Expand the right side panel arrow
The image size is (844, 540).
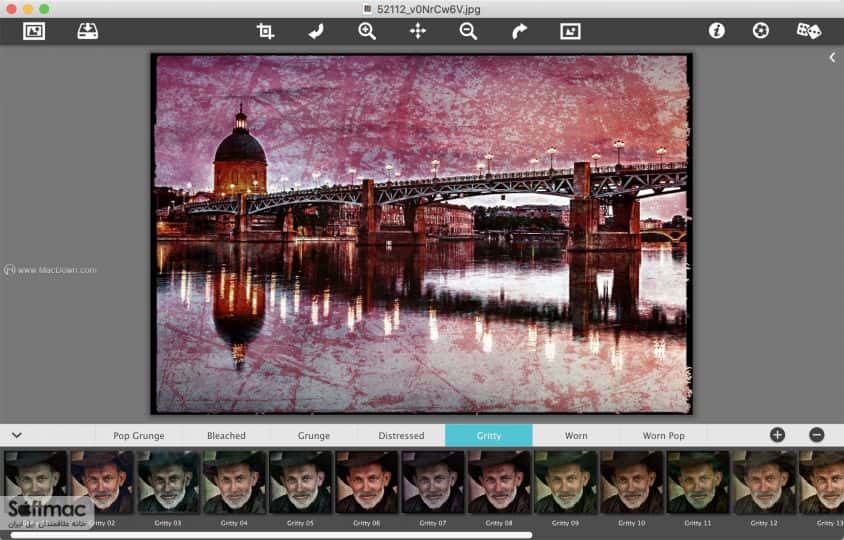point(832,57)
